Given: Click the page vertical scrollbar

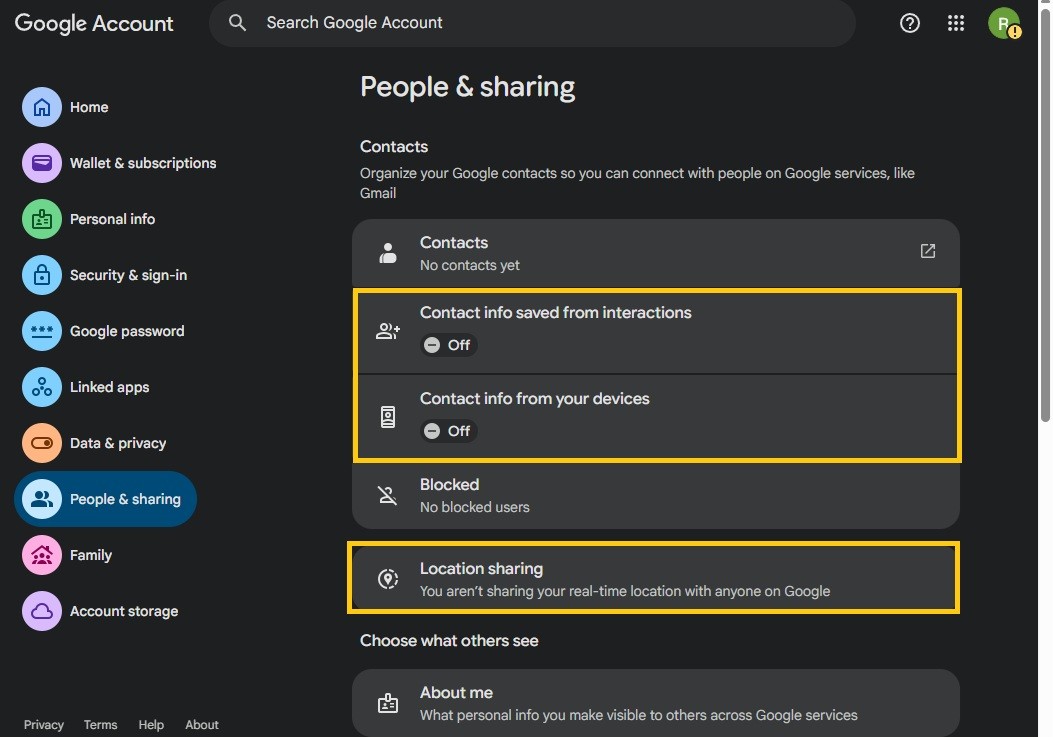Looking at the screenshot, I should [x=1045, y=215].
